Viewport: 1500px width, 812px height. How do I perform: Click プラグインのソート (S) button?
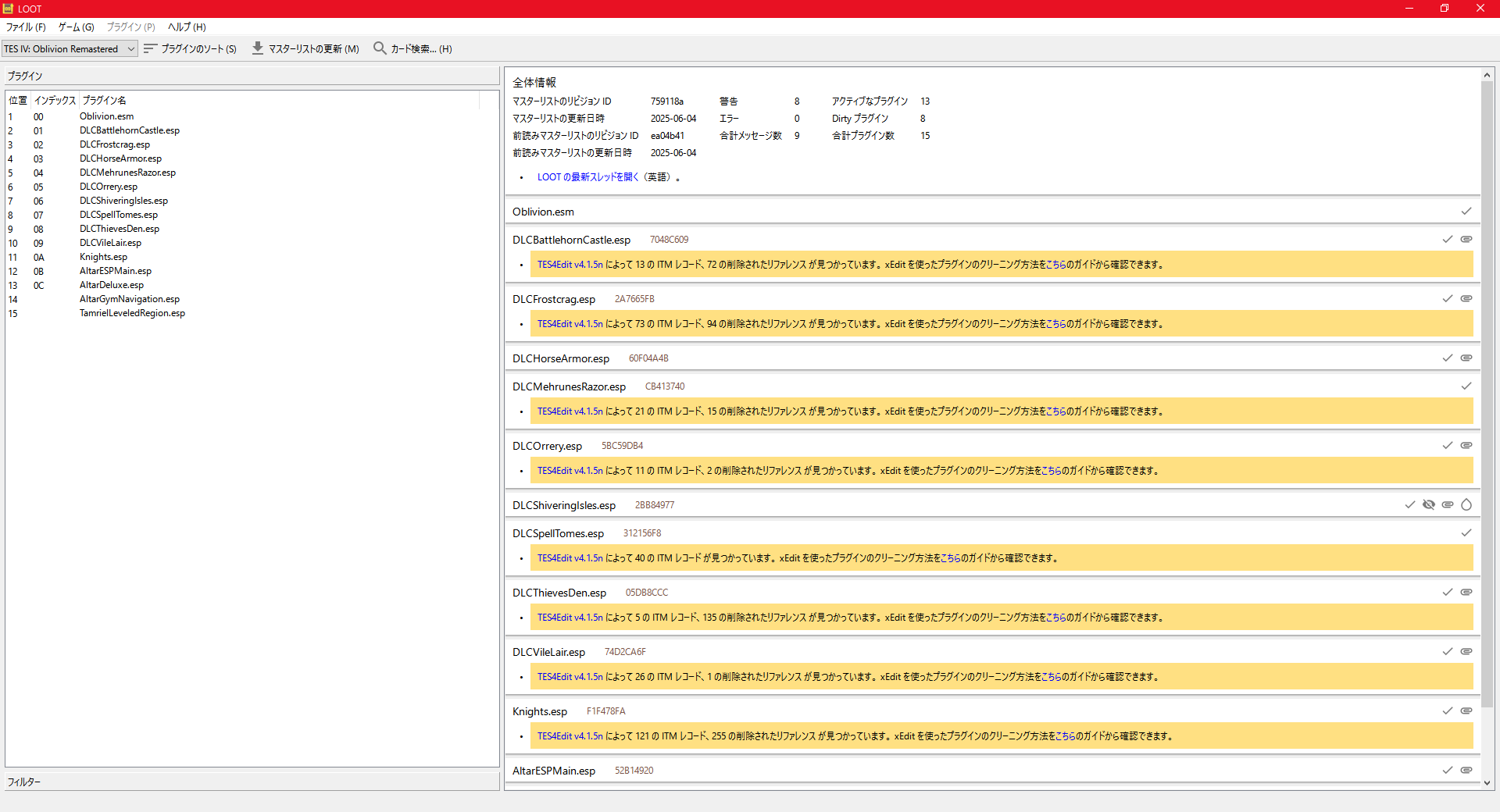[x=191, y=48]
